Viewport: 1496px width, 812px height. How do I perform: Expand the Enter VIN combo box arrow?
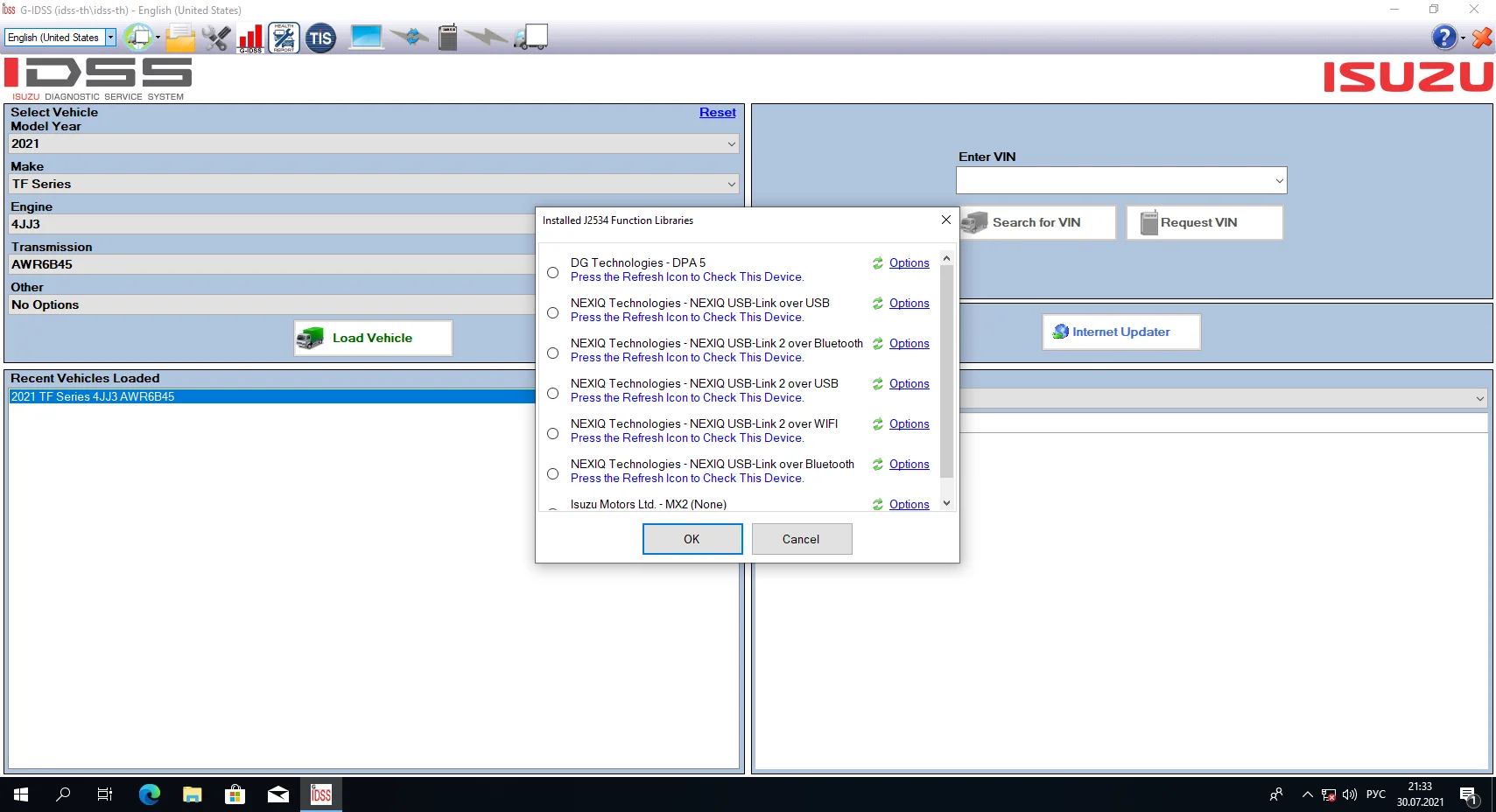[x=1279, y=181]
